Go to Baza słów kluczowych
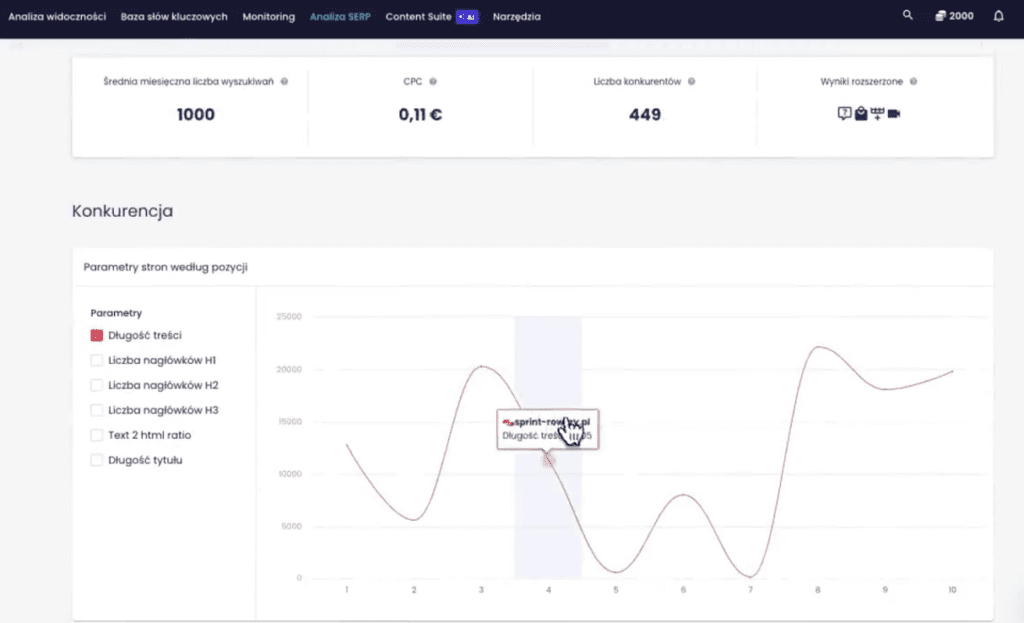This screenshot has height=623, width=1024. click(x=174, y=17)
